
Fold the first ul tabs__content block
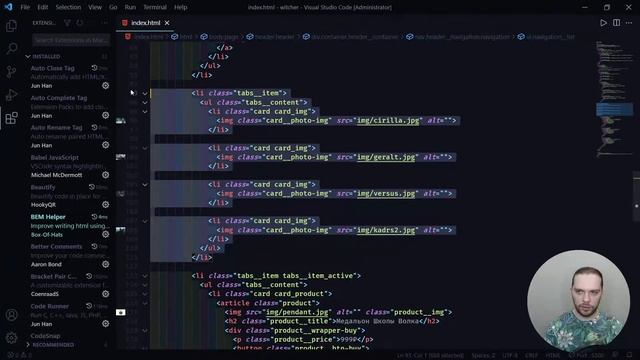[x=145, y=102]
